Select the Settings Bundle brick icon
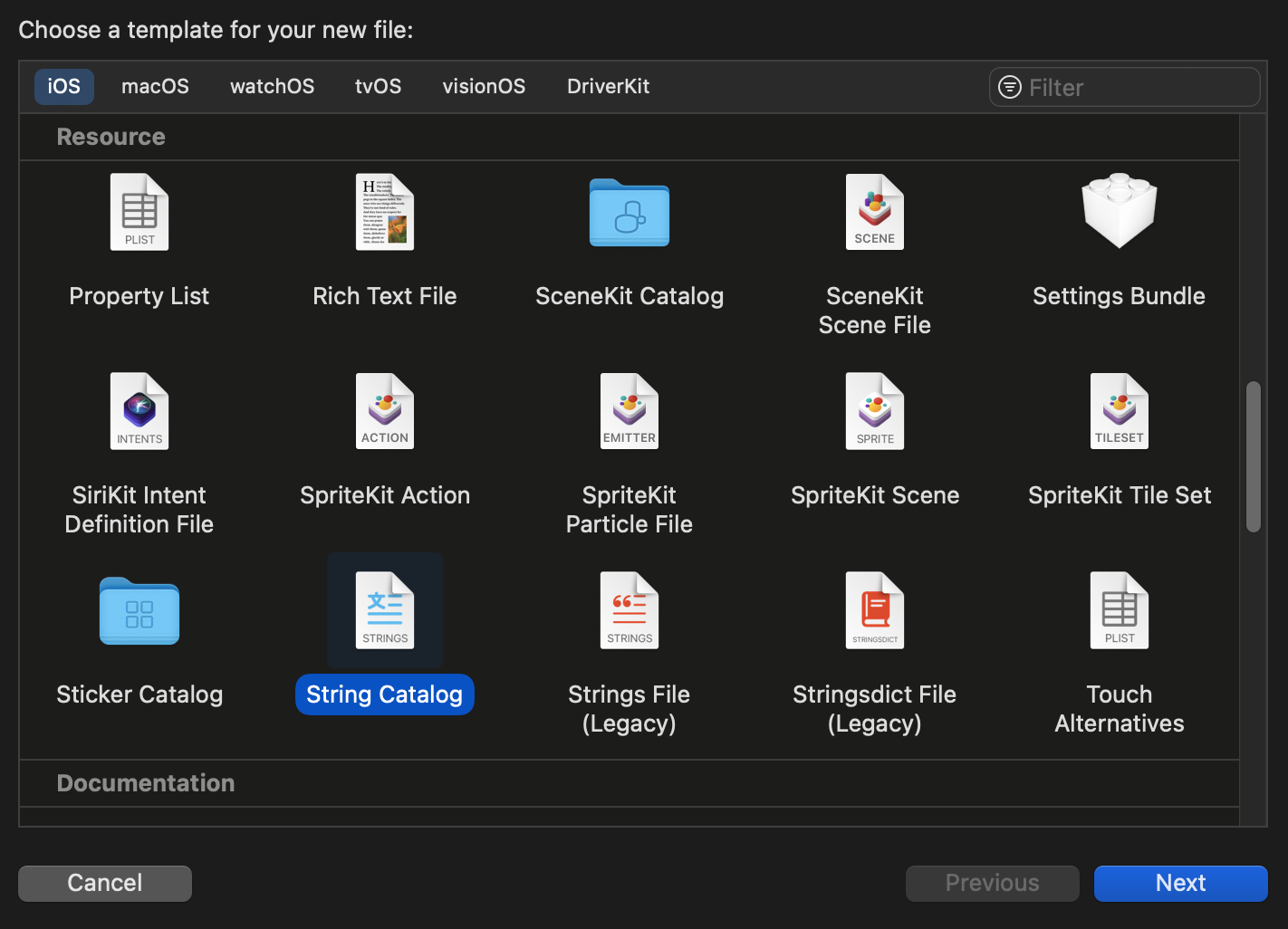 pyautogui.click(x=1120, y=211)
